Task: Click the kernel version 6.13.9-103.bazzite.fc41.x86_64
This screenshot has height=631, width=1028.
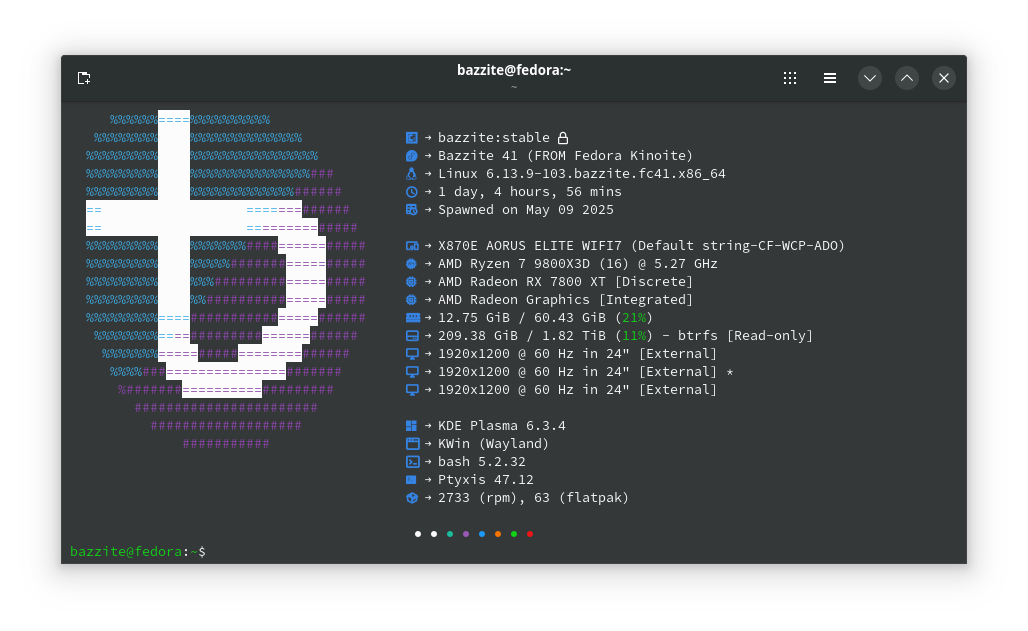Action: (606, 174)
